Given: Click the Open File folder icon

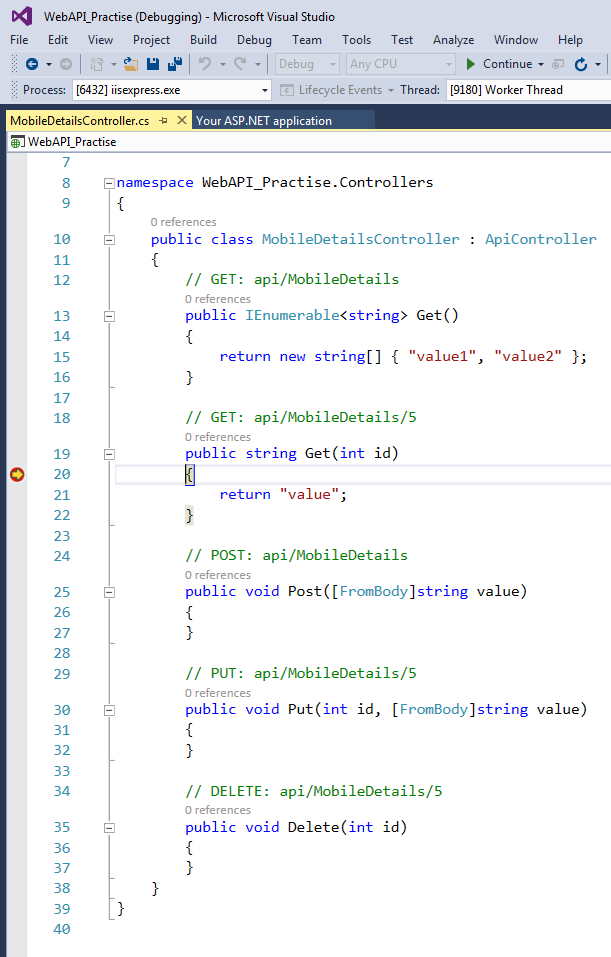Looking at the screenshot, I should point(131,64).
